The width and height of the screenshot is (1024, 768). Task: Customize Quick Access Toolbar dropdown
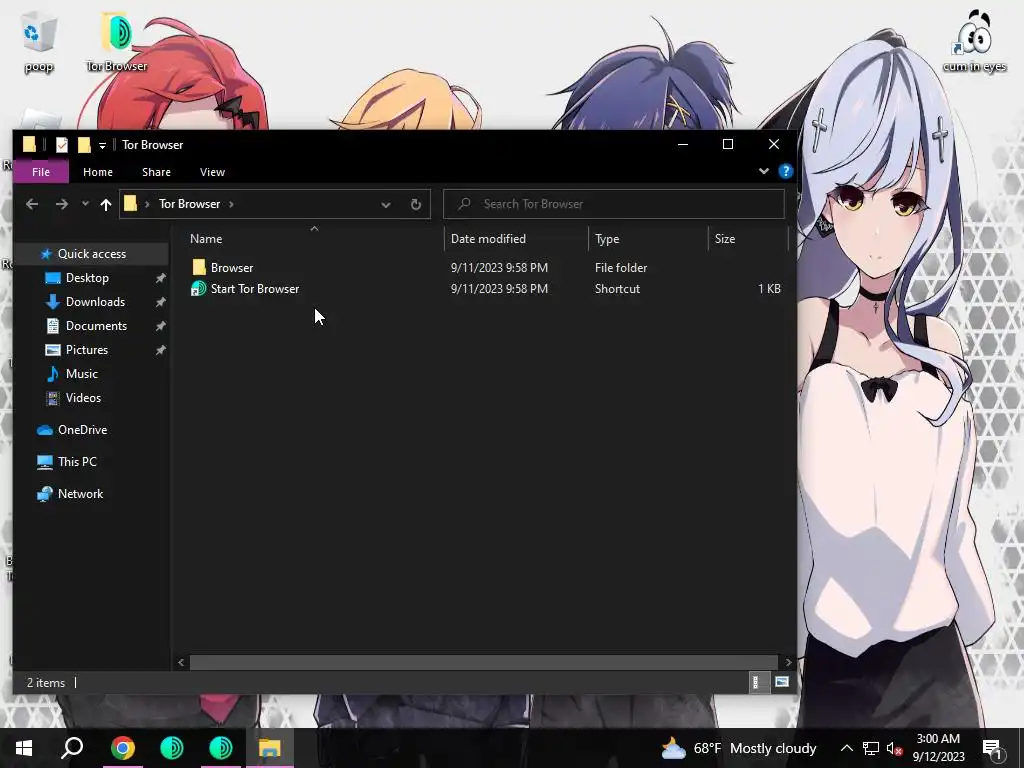pyautogui.click(x=103, y=146)
